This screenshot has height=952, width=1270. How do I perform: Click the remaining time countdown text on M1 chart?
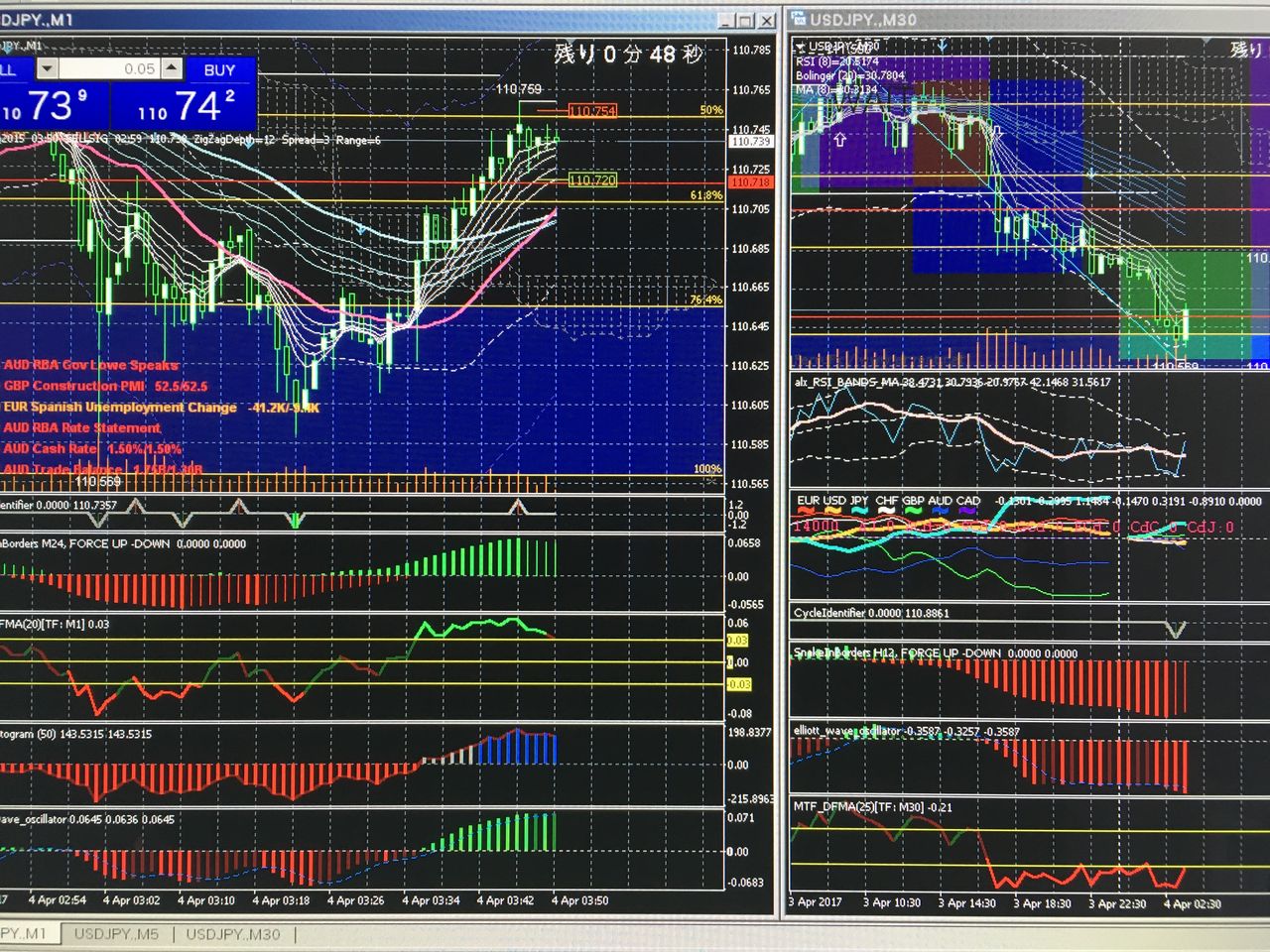pyautogui.click(x=628, y=54)
